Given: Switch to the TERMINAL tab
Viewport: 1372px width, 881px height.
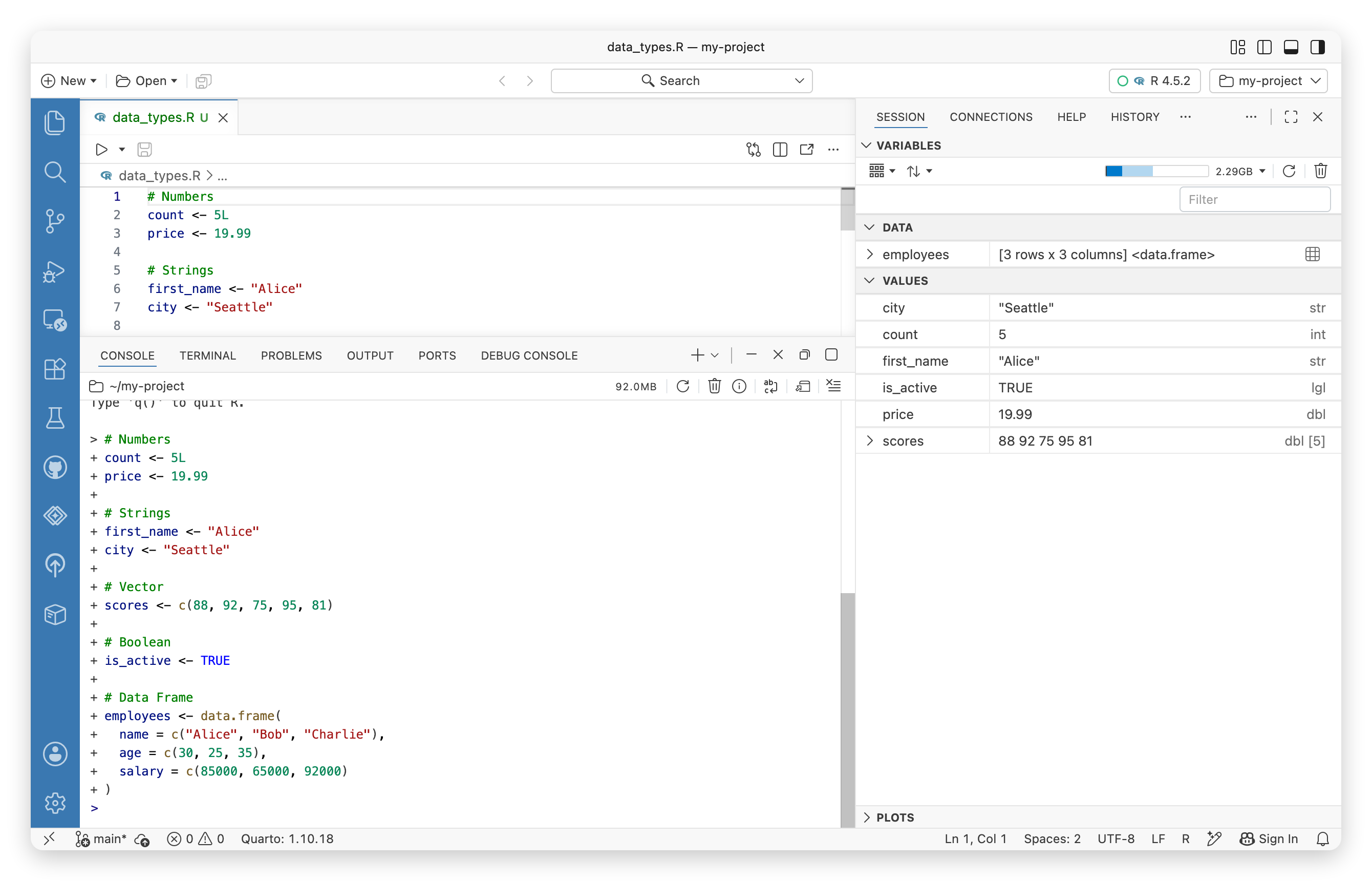Looking at the screenshot, I should pyautogui.click(x=207, y=355).
